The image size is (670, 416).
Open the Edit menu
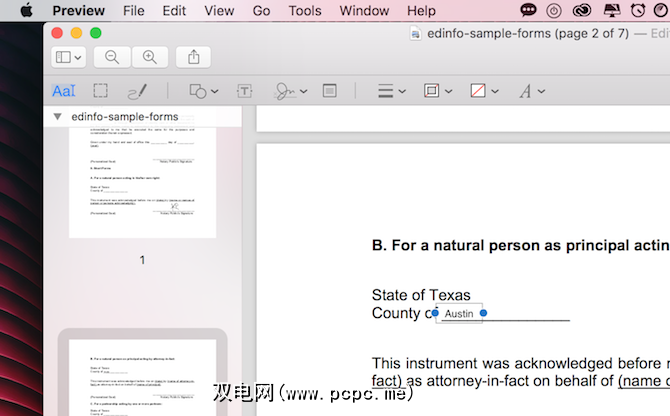(x=174, y=11)
